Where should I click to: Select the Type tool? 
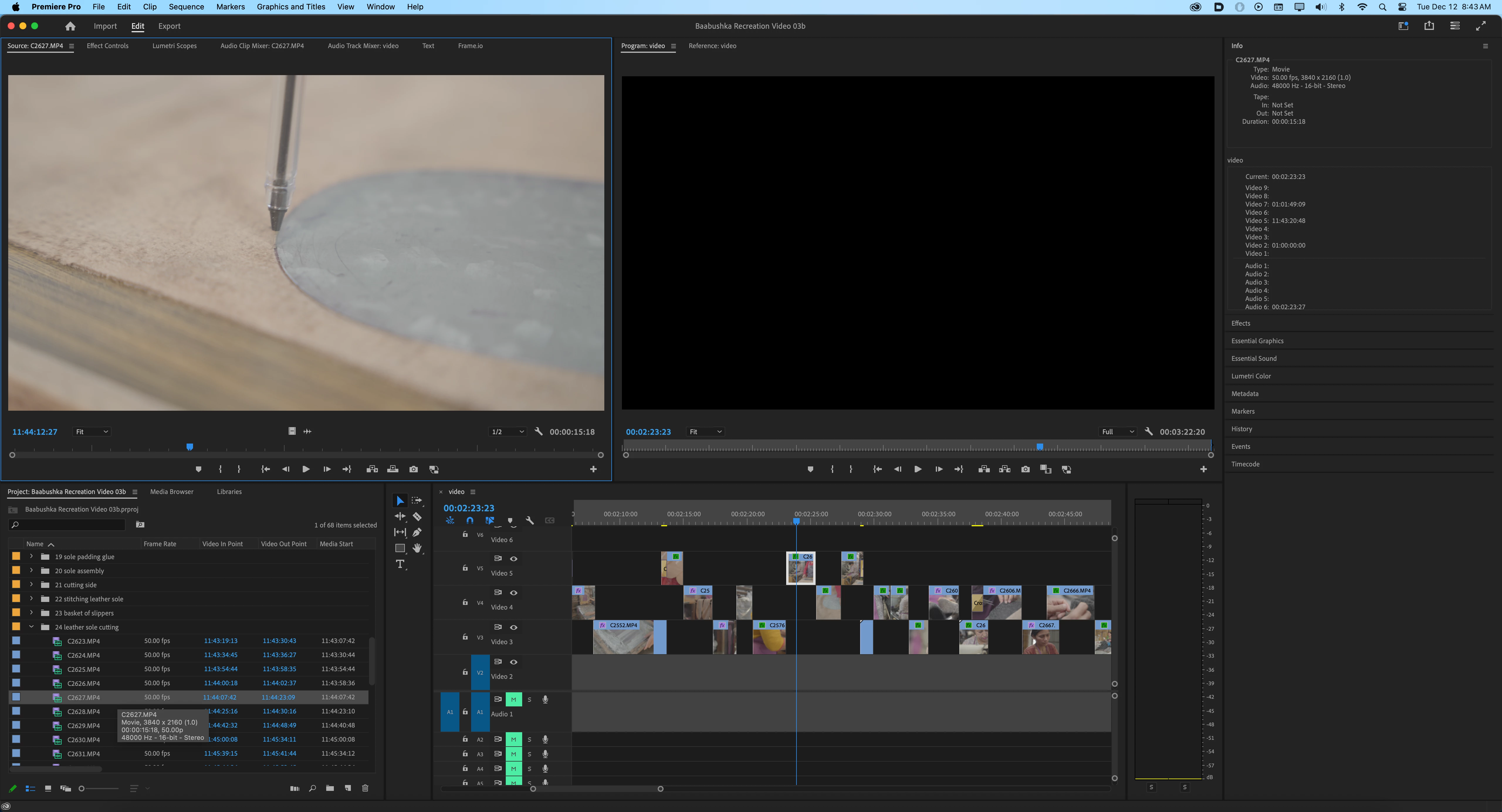tap(400, 564)
